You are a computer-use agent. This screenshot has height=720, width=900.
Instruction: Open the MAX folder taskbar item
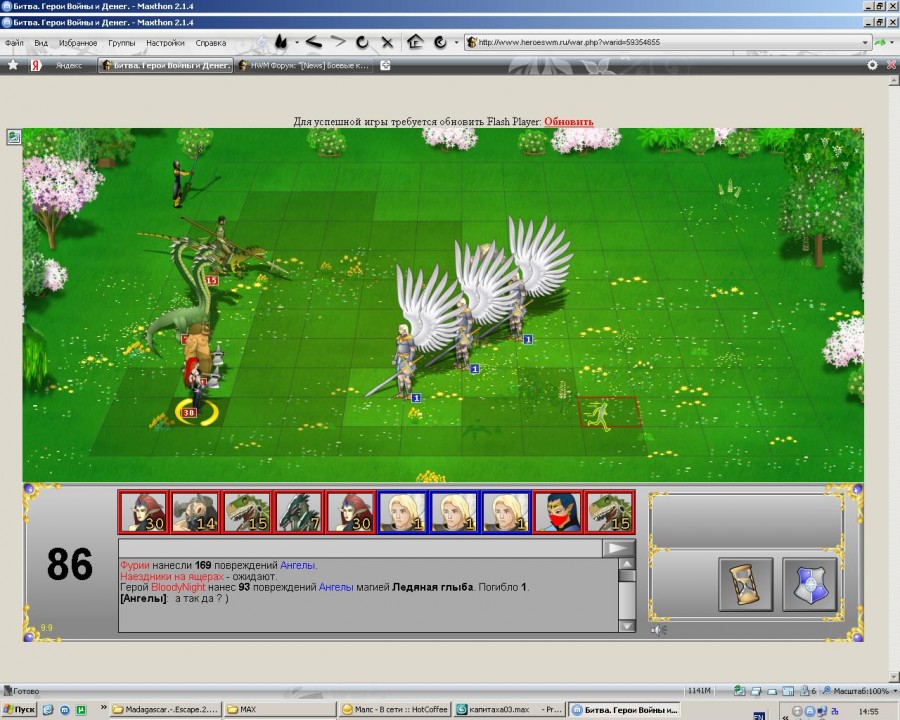(x=280, y=710)
